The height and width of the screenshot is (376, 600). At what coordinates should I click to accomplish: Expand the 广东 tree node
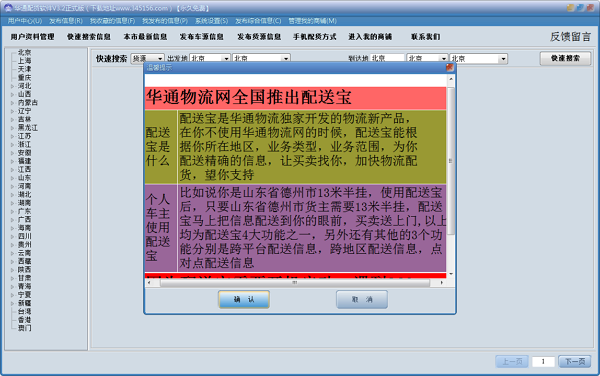12,211
